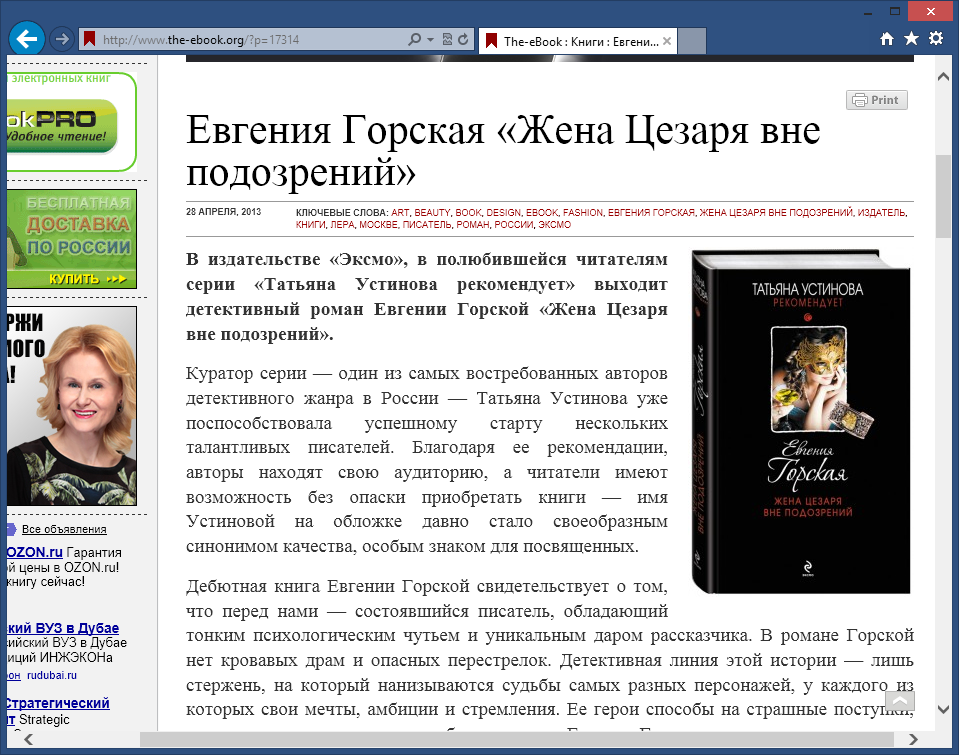959x755 pixels.
Task: Open the OZON.ru link in the sidebar
Action: (x=32, y=553)
